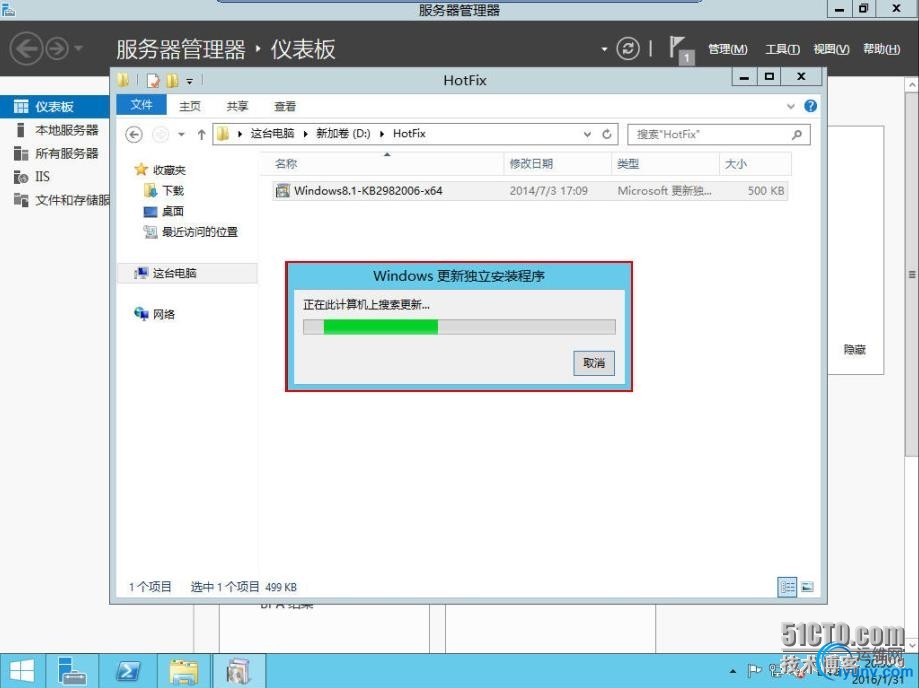The image size is (919, 688).
Task: Expand the HotFix Explorer ribbon chevron
Action: pyautogui.click(x=791, y=106)
